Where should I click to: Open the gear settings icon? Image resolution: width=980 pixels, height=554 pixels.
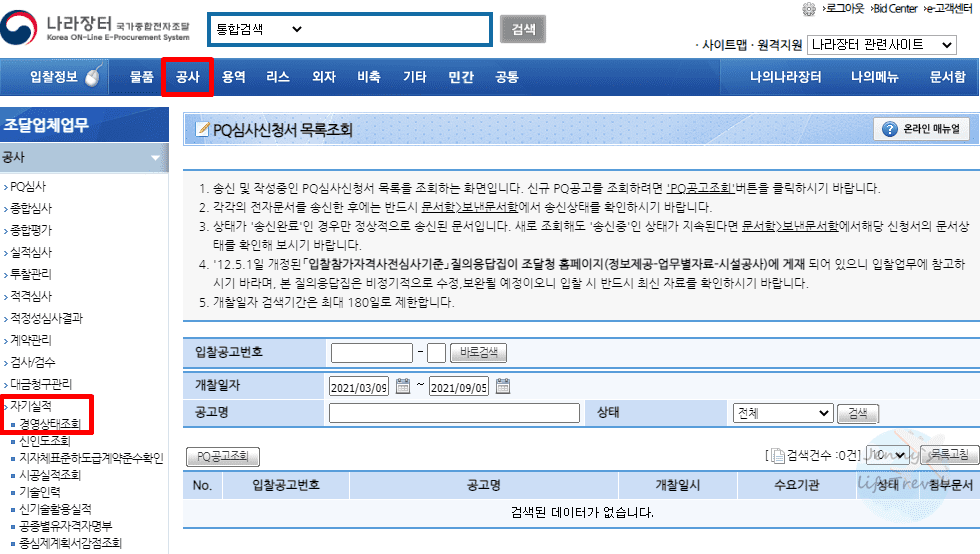(x=809, y=9)
